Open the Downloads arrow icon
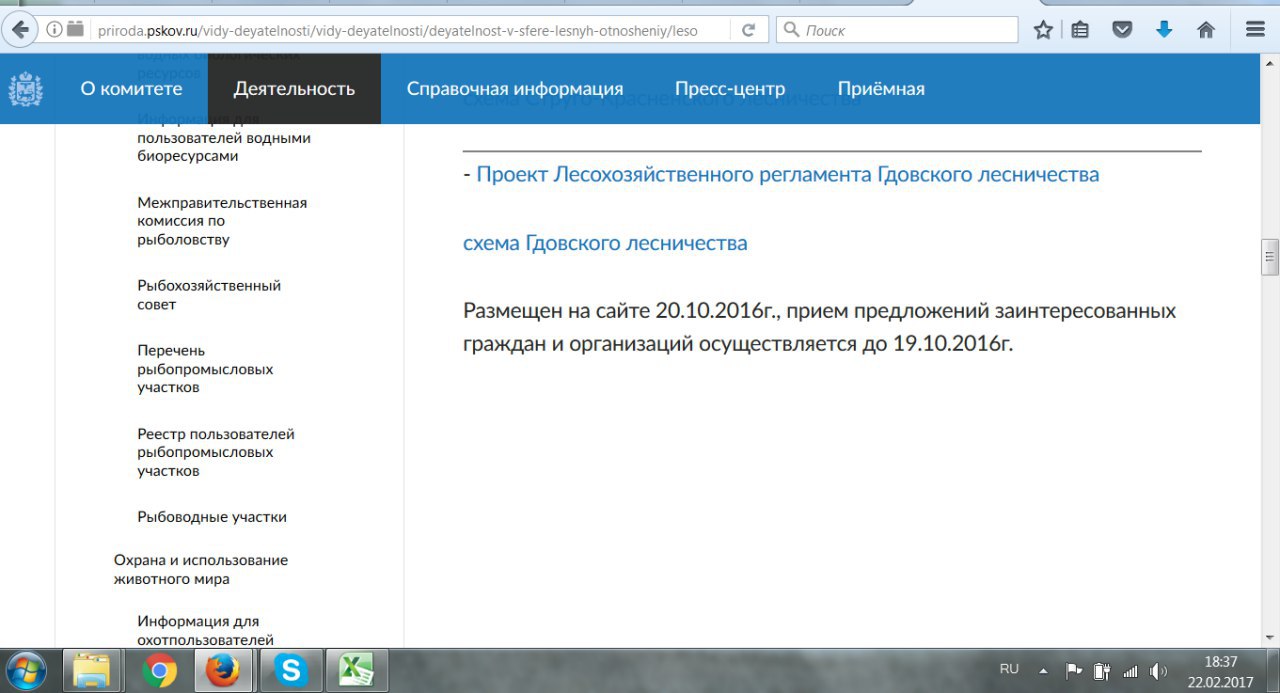1280x693 pixels. pos(1164,30)
